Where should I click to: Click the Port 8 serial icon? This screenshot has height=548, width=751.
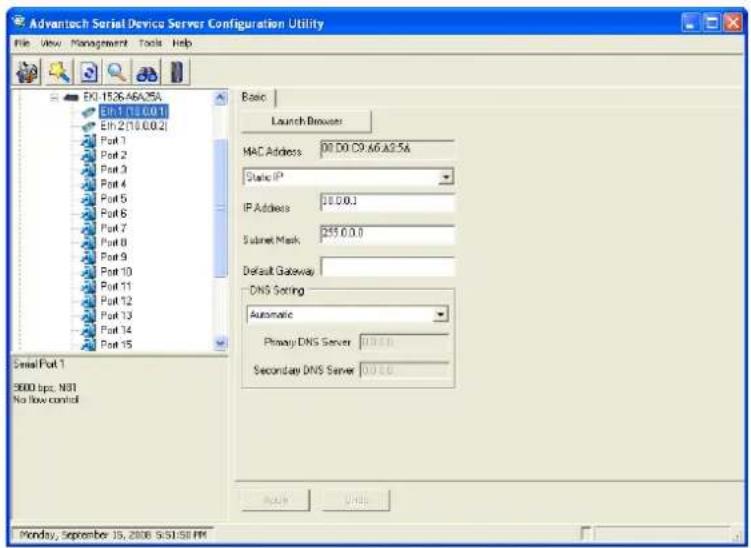89,243
